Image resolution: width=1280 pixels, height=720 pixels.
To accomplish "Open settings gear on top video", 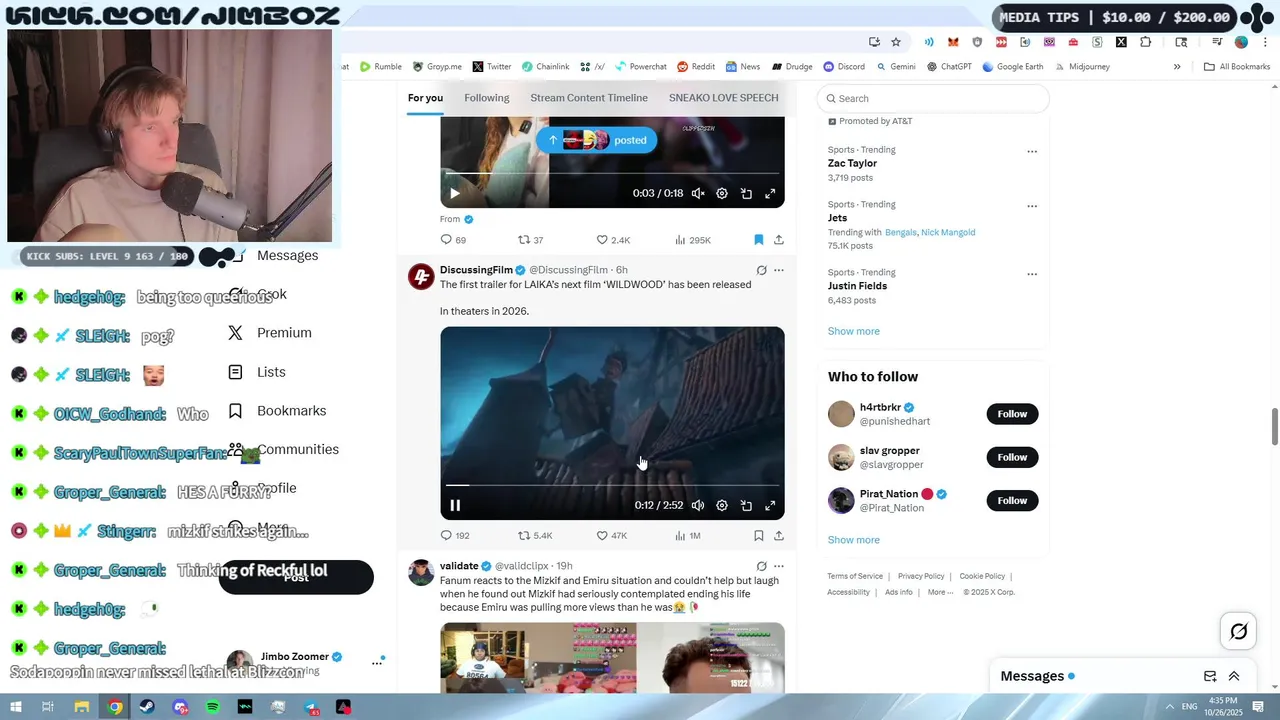I will pos(722,193).
